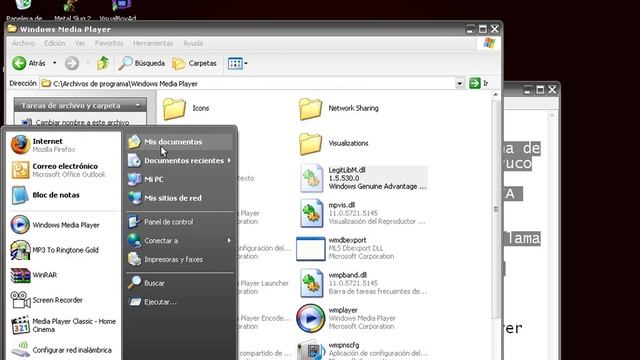640x360 pixels.
Task: Open VisualBoyAdvance desktop shortcut
Action: pyautogui.click(x=118, y=10)
